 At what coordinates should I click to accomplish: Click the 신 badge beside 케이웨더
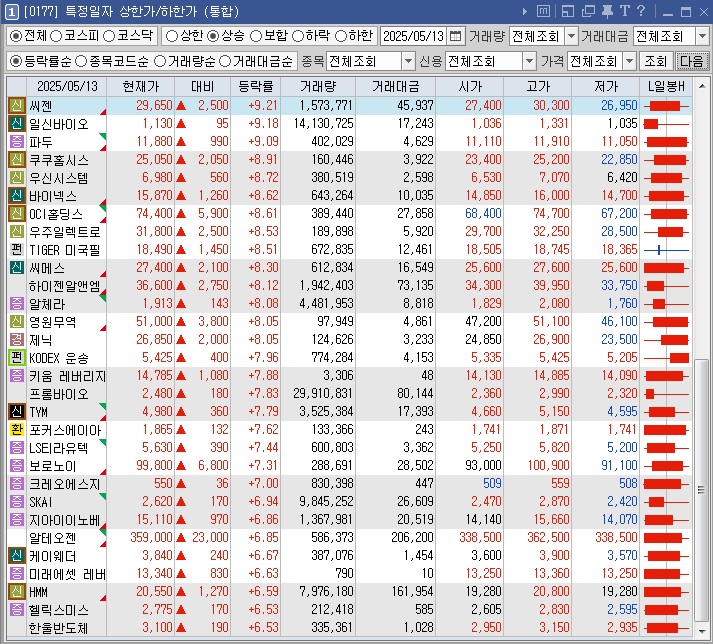pos(16,556)
